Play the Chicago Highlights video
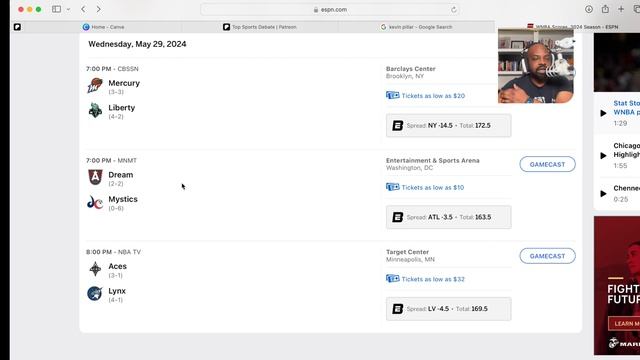 603,156
